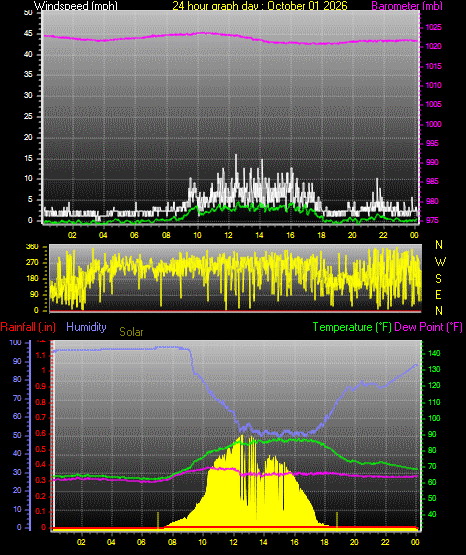Click the Temperature (°F) legend label
Screen dimensions: 466x555
[x=352, y=327]
